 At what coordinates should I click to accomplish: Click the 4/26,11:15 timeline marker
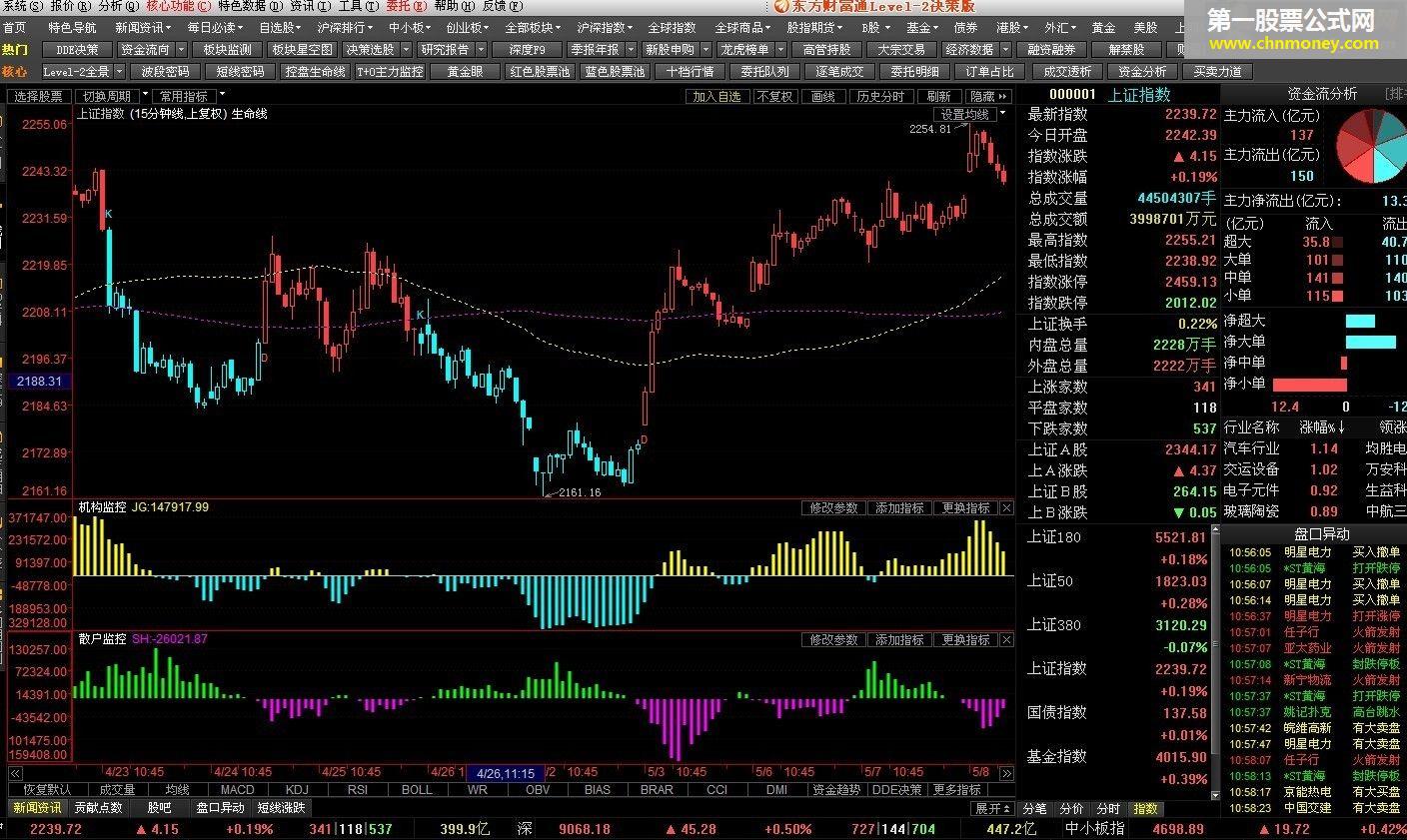(505, 773)
